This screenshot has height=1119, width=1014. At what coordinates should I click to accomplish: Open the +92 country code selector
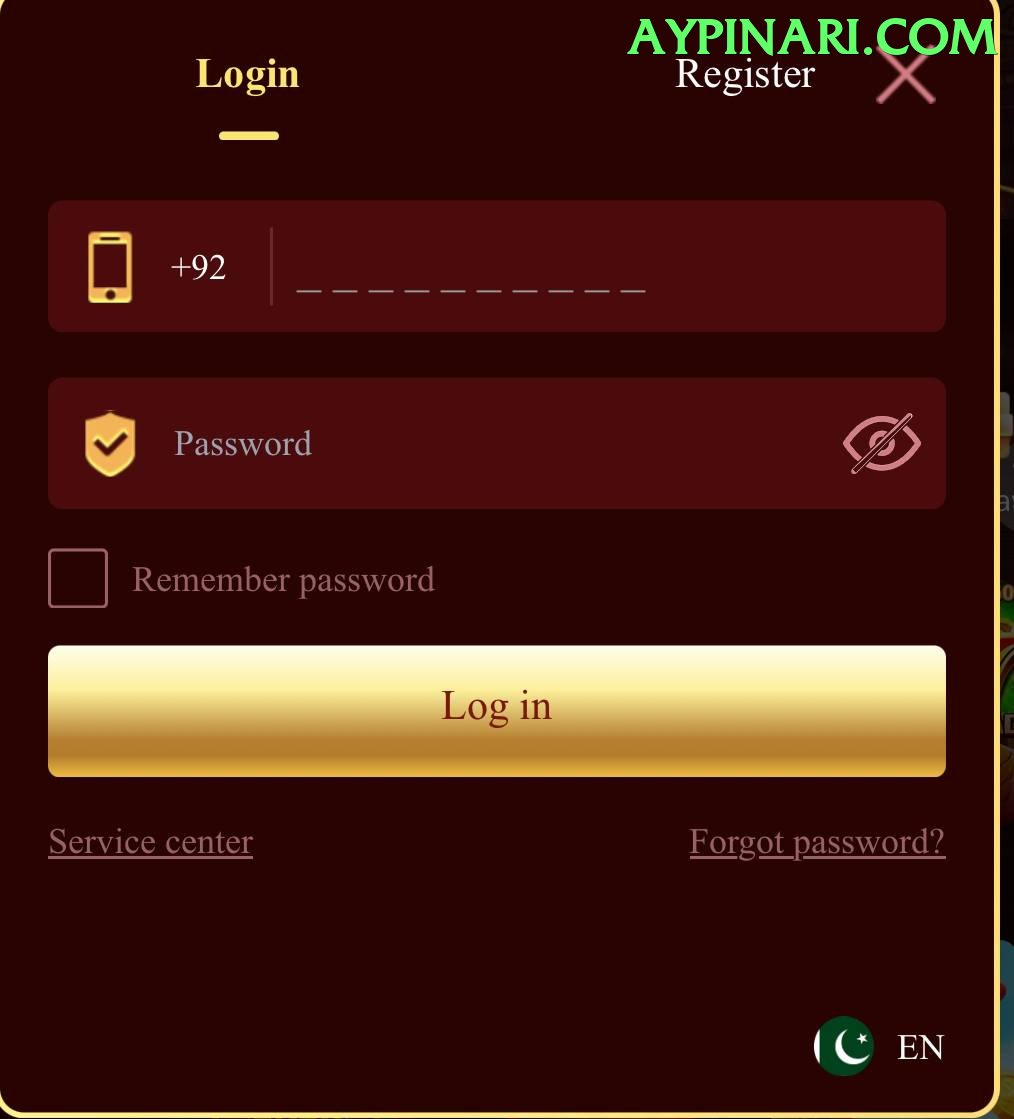(x=198, y=267)
